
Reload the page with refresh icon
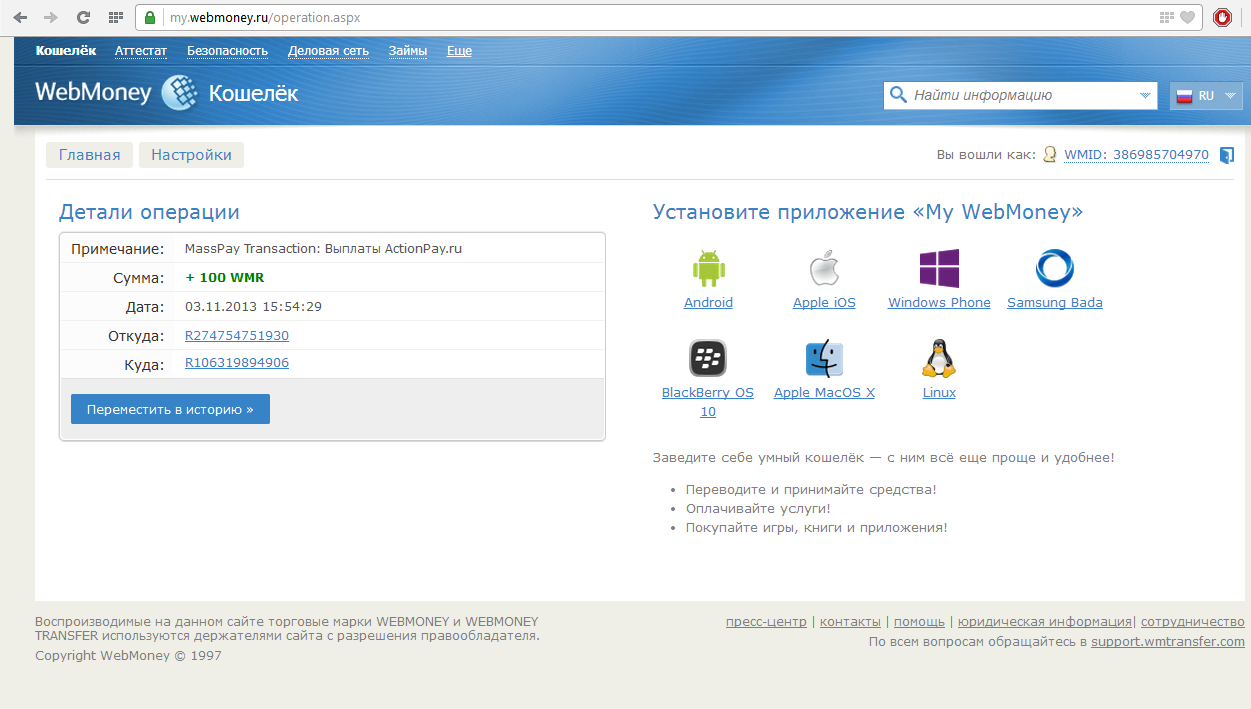pyautogui.click(x=83, y=17)
